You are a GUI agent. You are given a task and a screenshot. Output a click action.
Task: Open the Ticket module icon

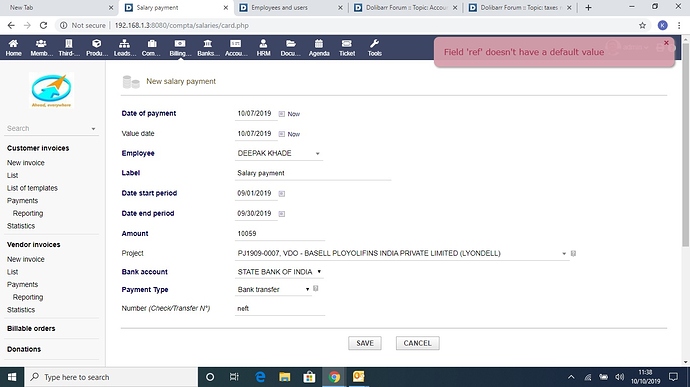pos(347,44)
